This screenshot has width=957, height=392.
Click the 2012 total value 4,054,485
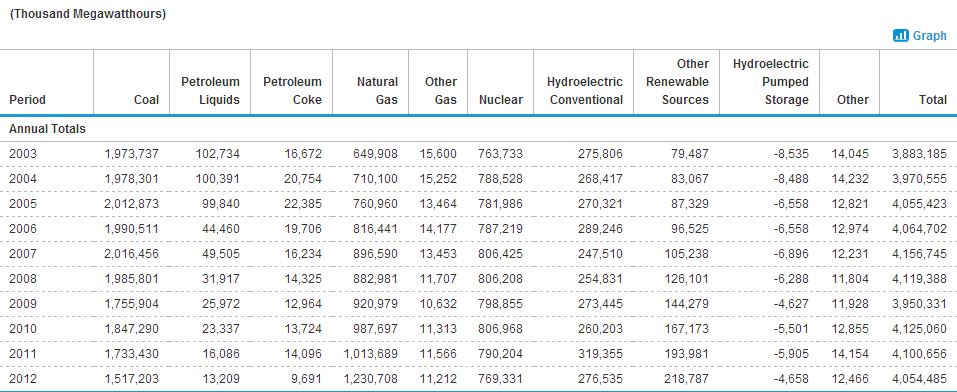coord(920,379)
